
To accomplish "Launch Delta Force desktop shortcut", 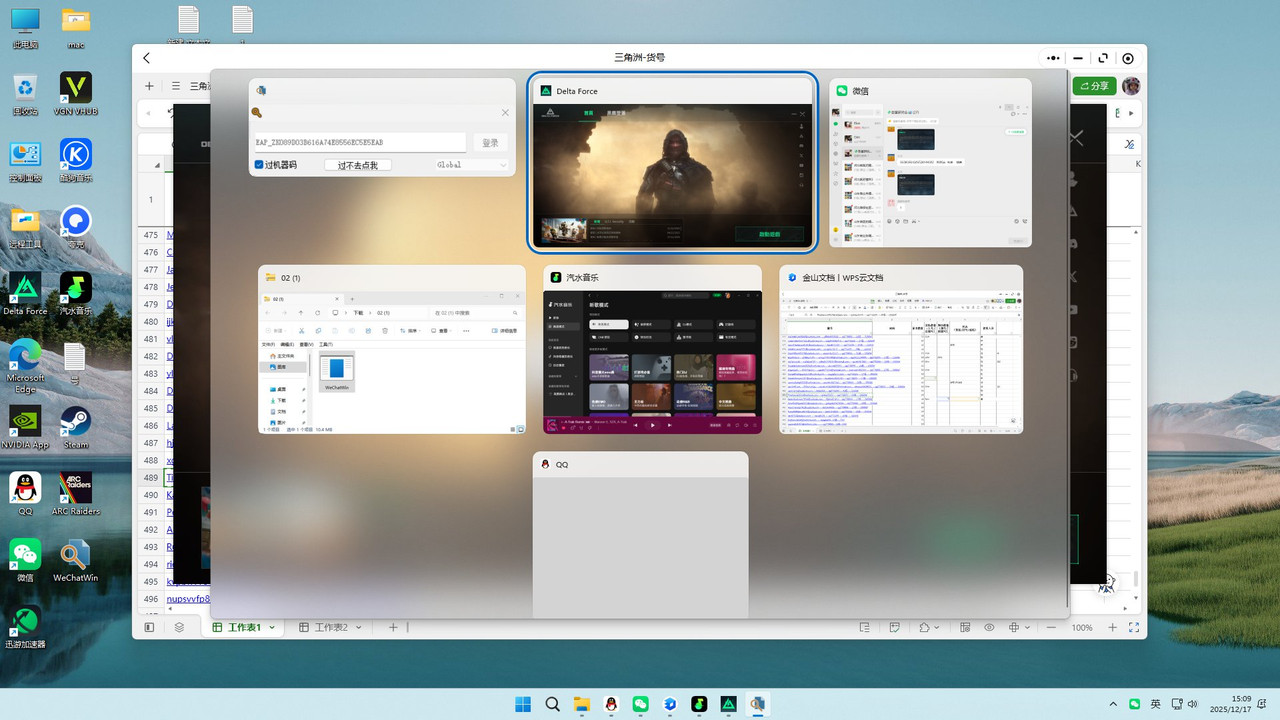I will coord(25,294).
